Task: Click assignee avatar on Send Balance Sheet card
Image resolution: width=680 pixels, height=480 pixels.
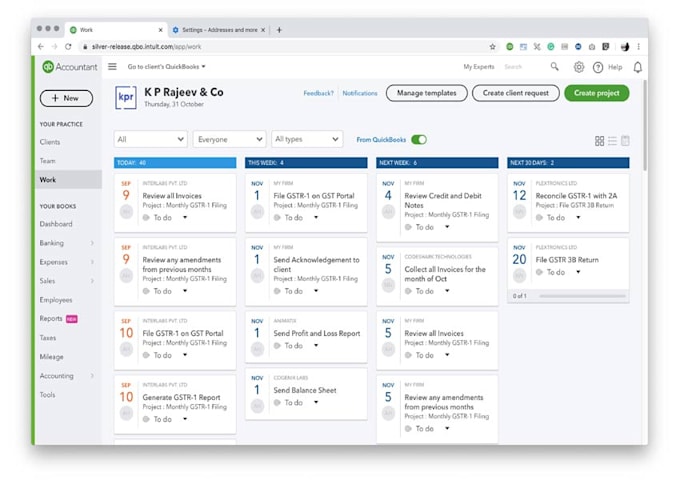Action: pos(257,405)
